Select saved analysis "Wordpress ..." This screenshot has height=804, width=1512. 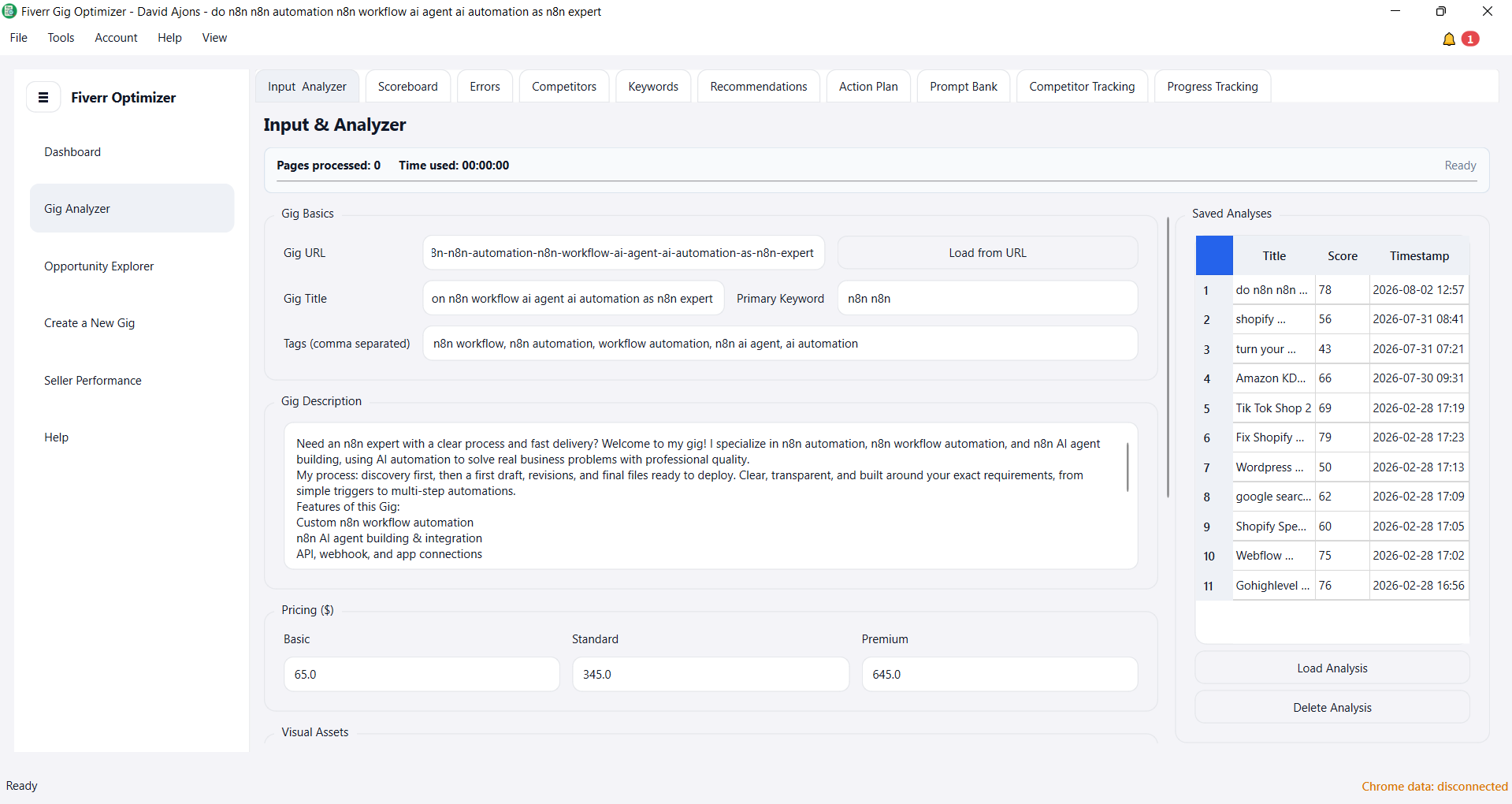(x=1273, y=467)
